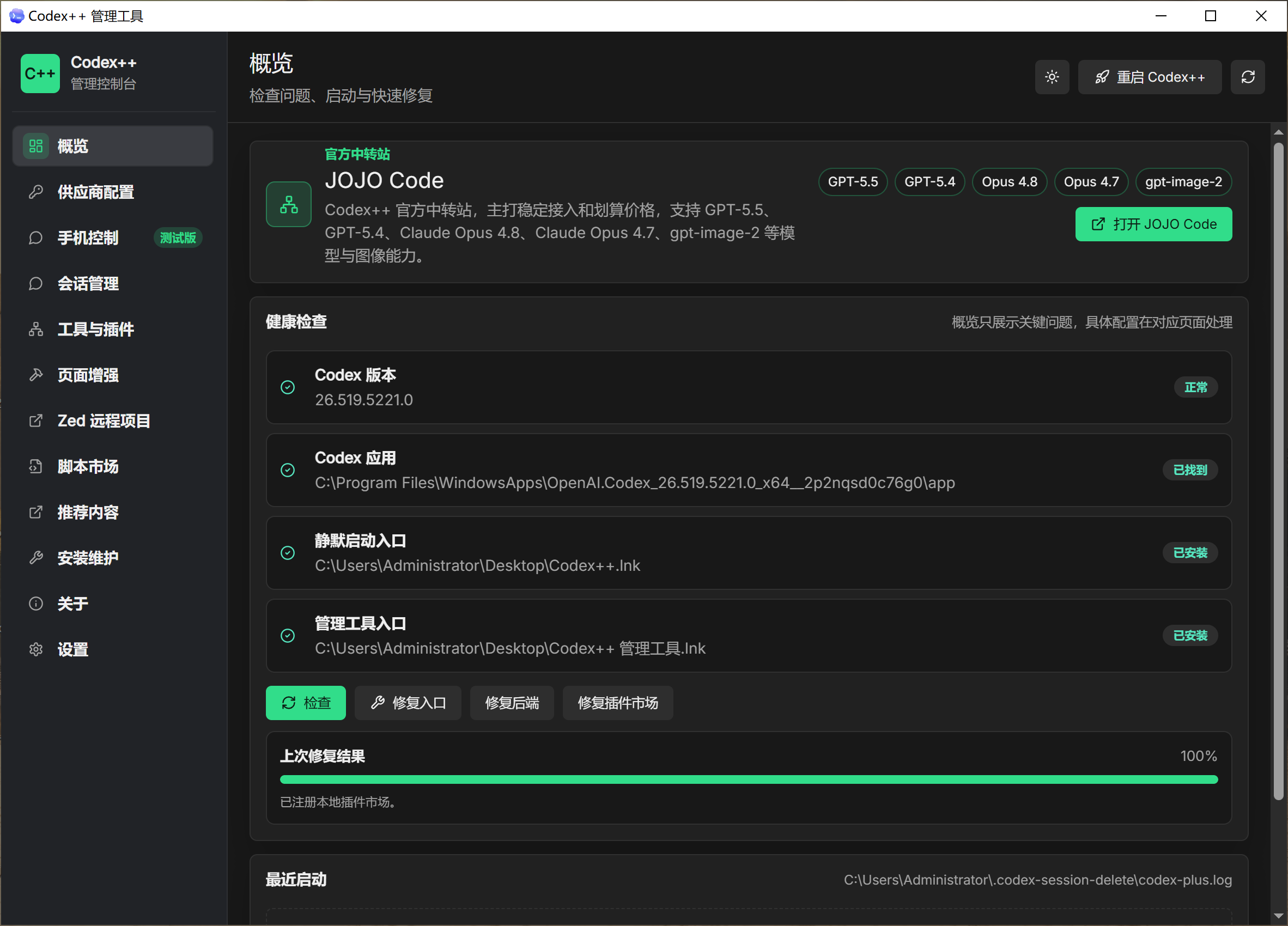Select 手机控制 测试版 sidebar item
1288x926 pixels.
coord(112,238)
